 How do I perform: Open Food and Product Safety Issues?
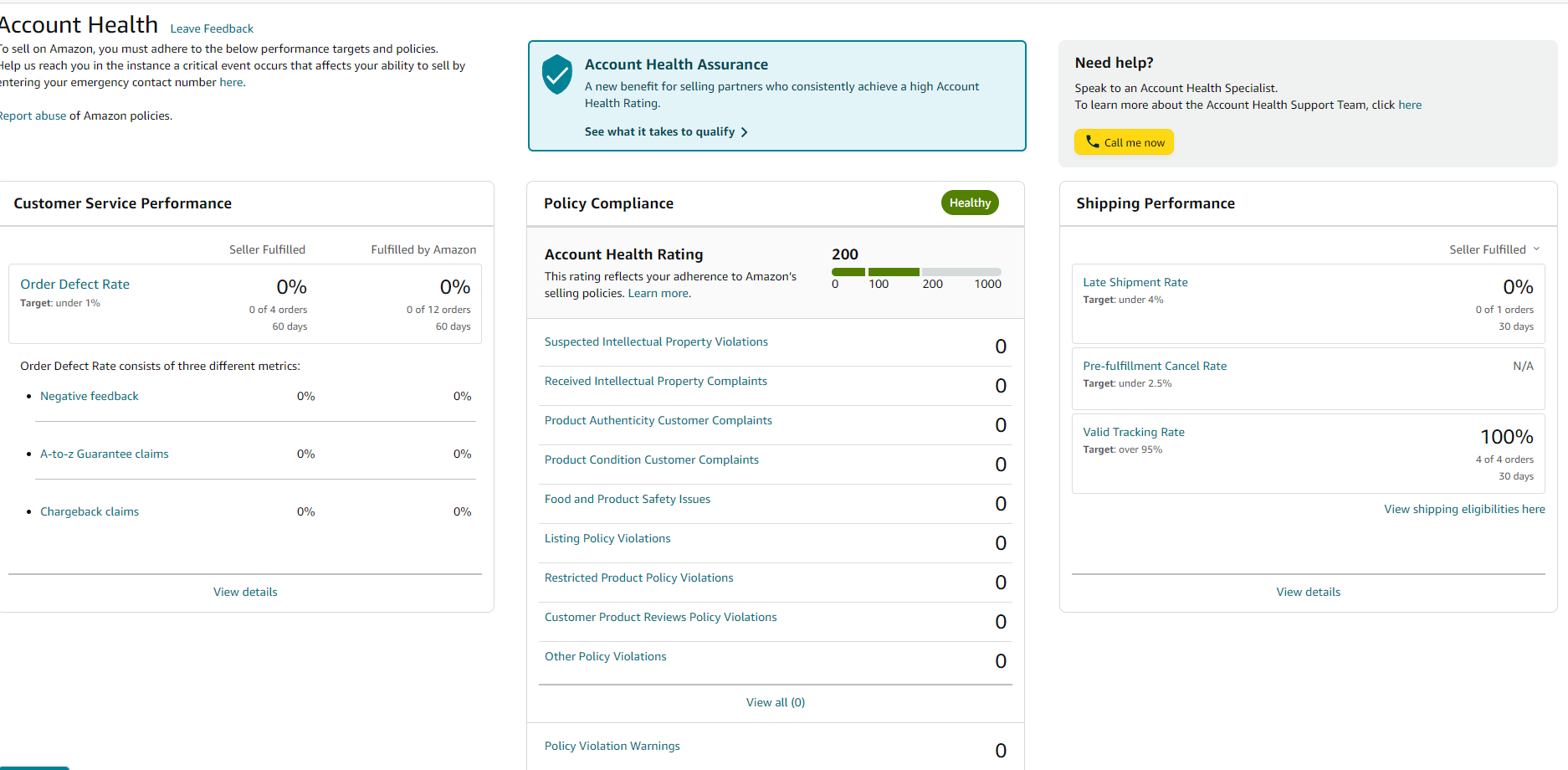coord(628,499)
